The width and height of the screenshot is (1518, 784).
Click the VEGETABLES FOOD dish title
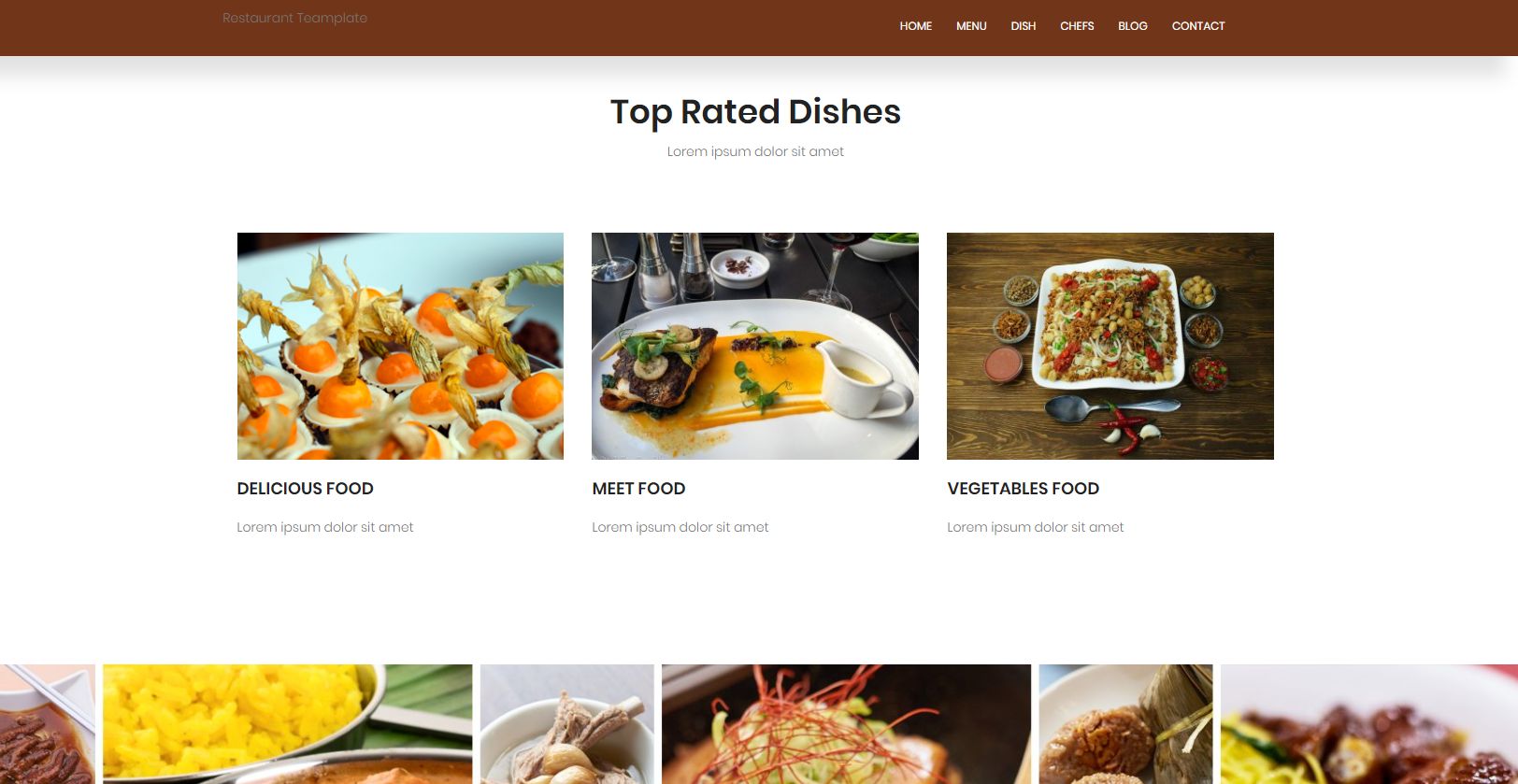[x=1023, y=489]
